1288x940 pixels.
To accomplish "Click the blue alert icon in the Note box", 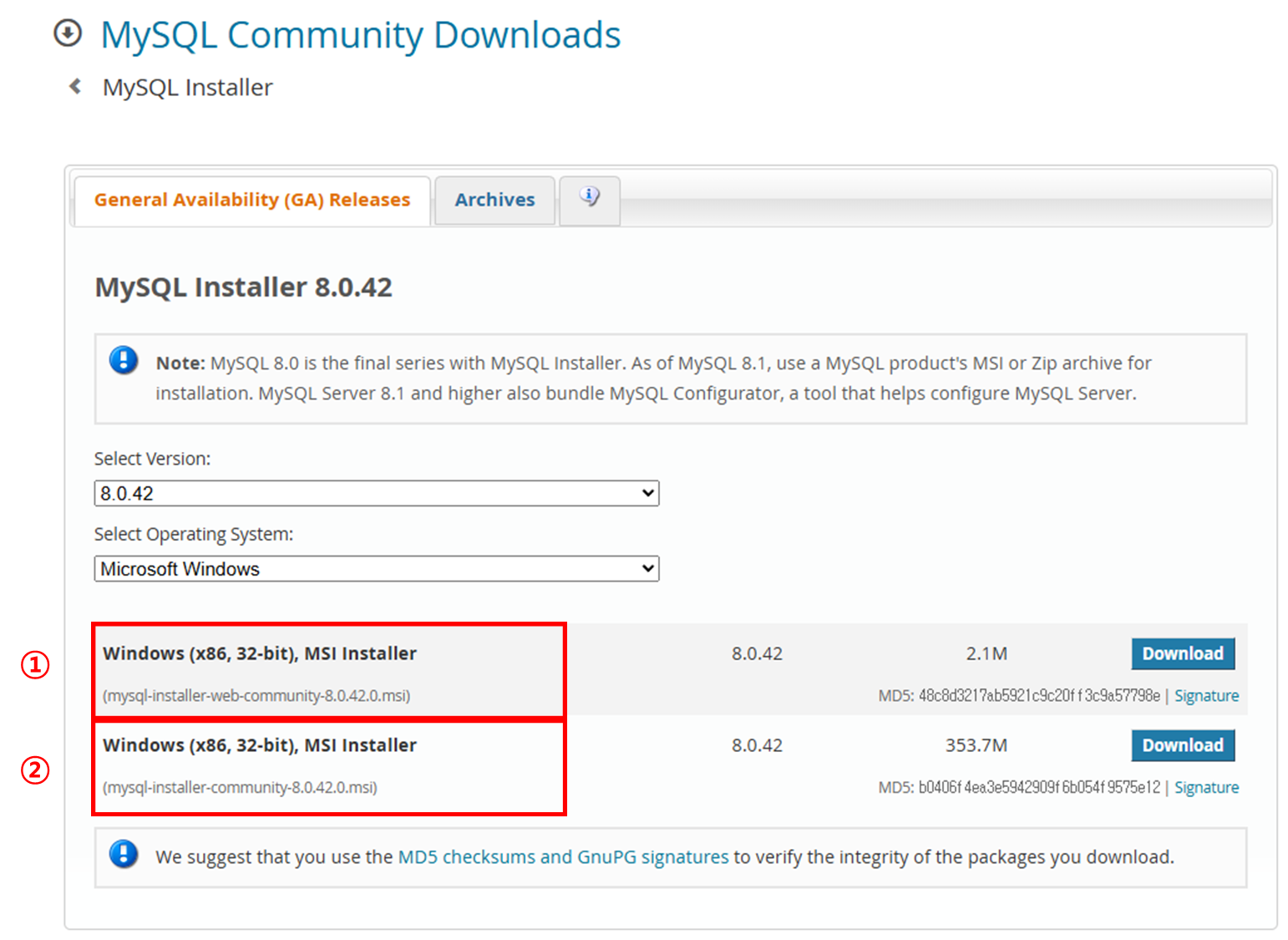I will pos(124,361).
